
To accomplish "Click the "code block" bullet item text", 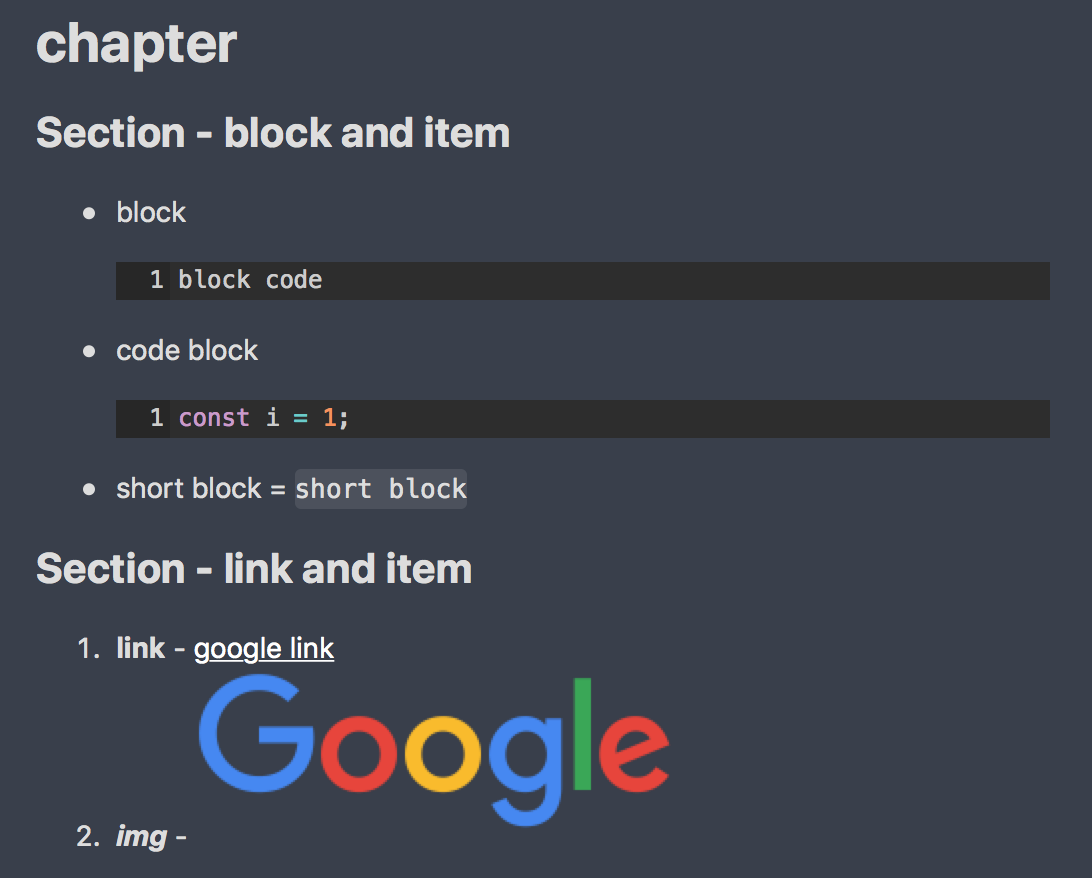I will click(187, 351).
